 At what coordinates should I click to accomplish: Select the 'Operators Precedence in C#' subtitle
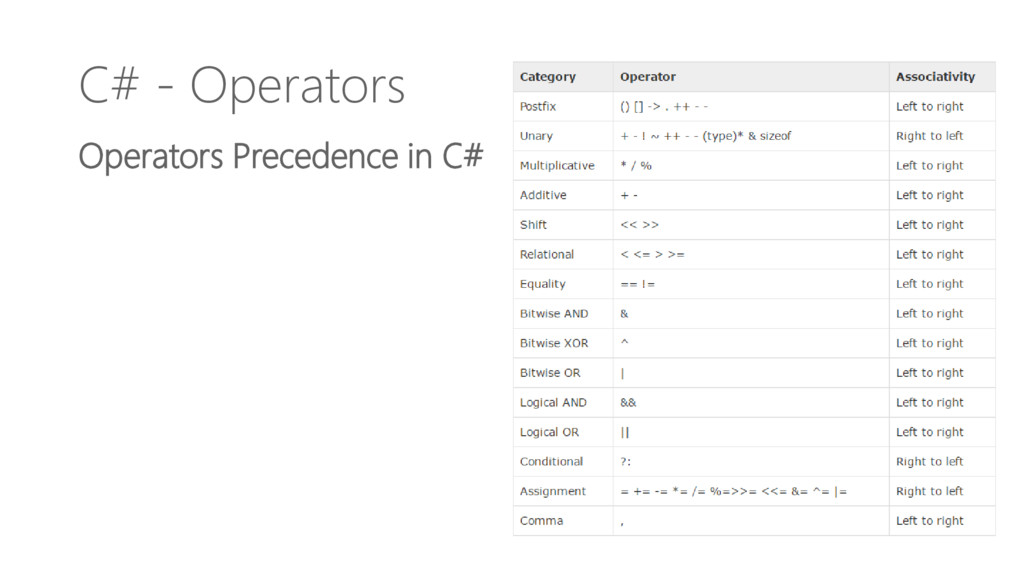[x=281, y=156]
